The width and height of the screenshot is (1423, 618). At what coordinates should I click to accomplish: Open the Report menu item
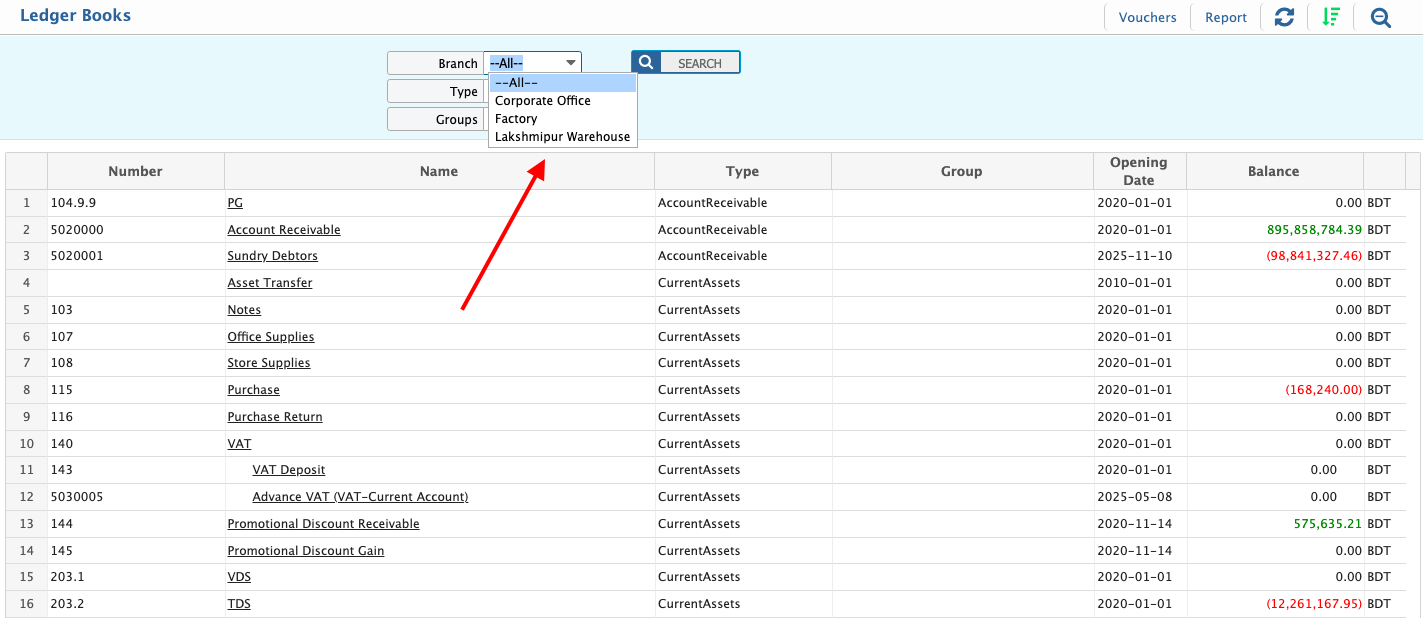pyautogui.click(x=1225, y=17)
